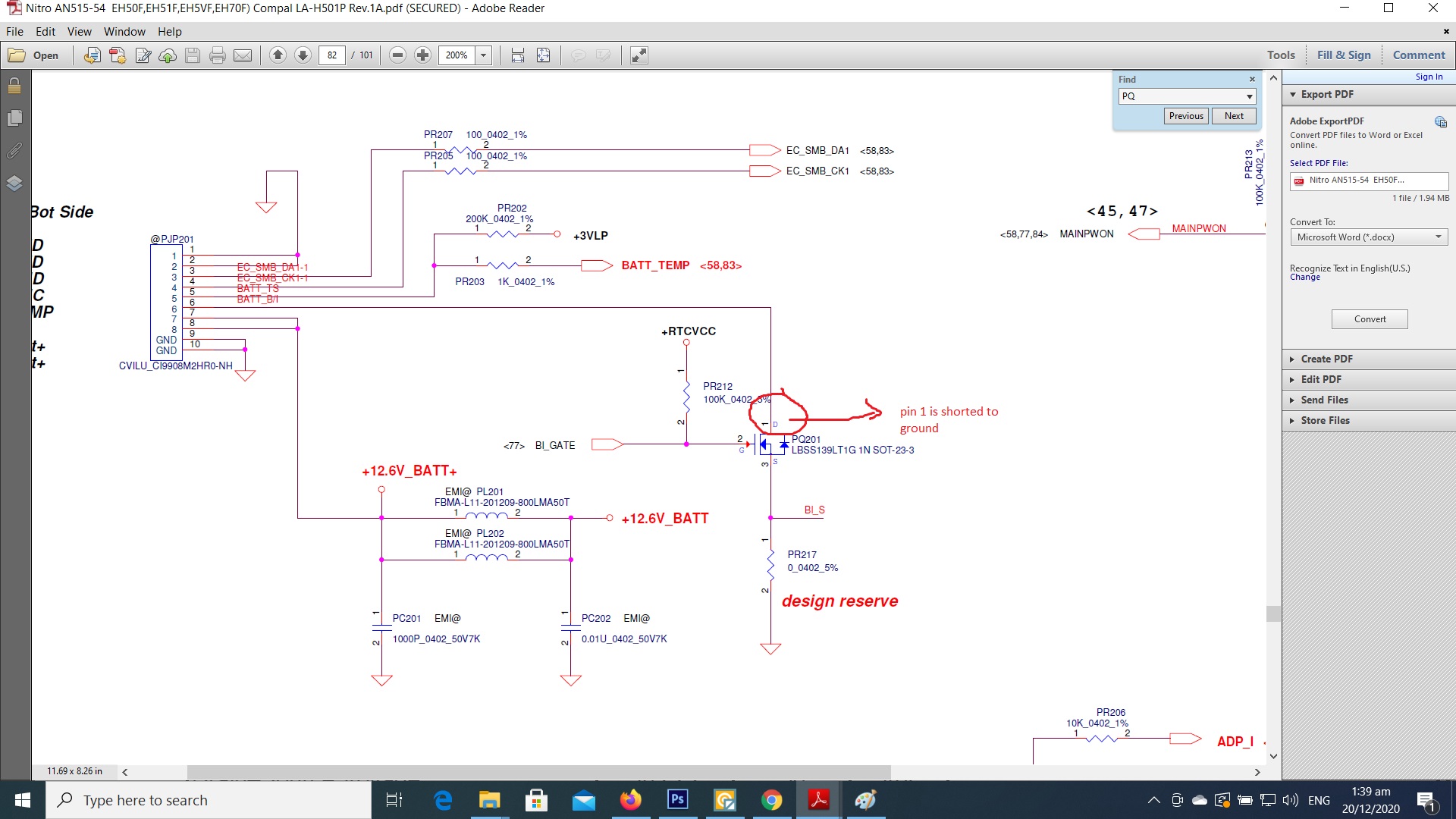Open the zoom level dropdown arrow
The image size is (1456, 819).
pyautogui.click(x=484, y=55)
